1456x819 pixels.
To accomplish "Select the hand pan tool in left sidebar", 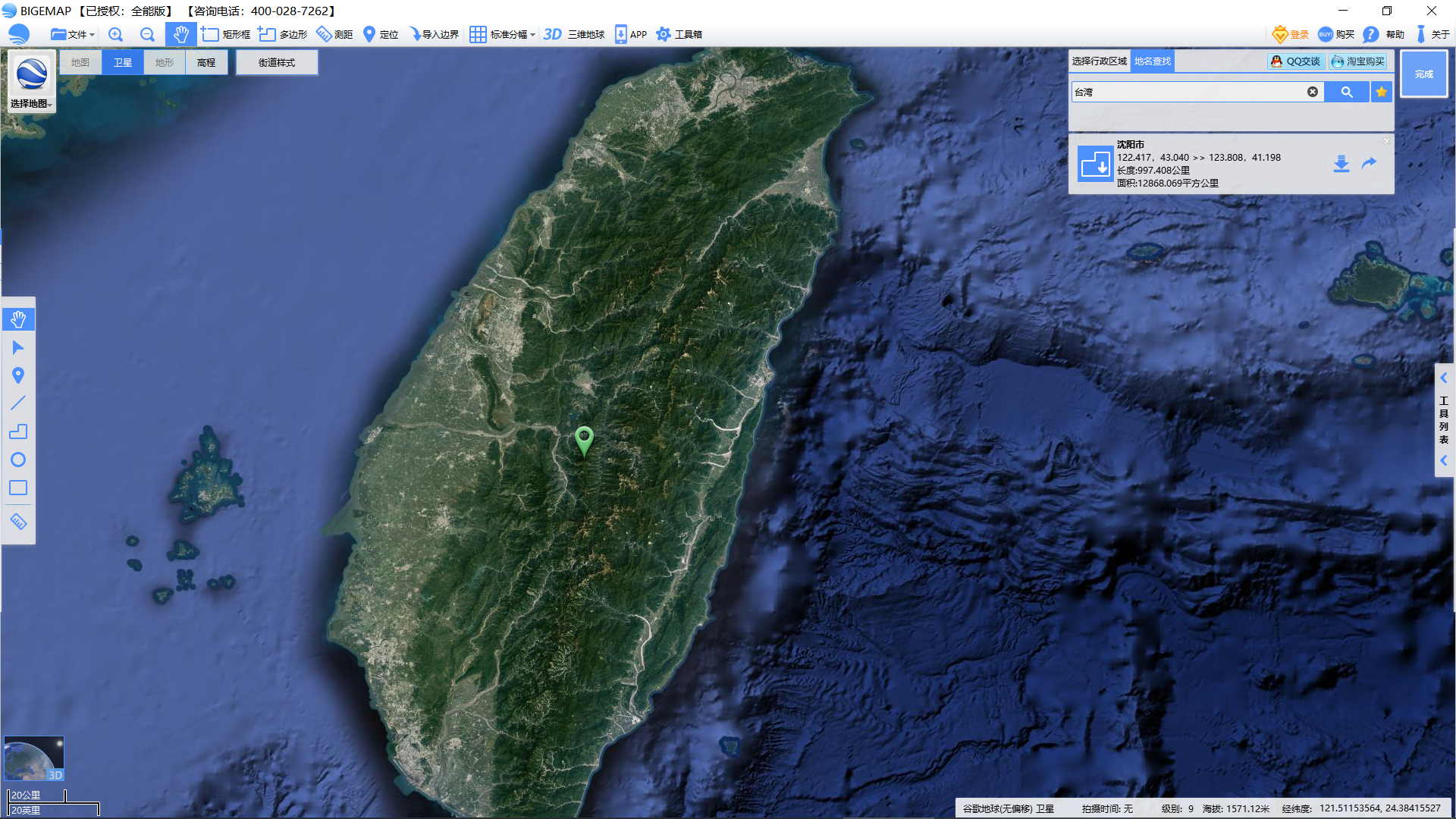I will [x=18, y=319].
